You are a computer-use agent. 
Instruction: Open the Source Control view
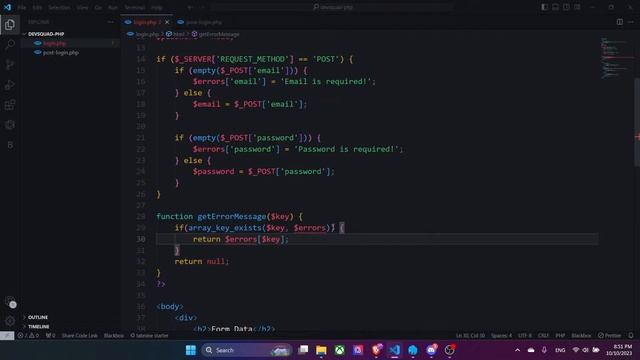point(10,64)
